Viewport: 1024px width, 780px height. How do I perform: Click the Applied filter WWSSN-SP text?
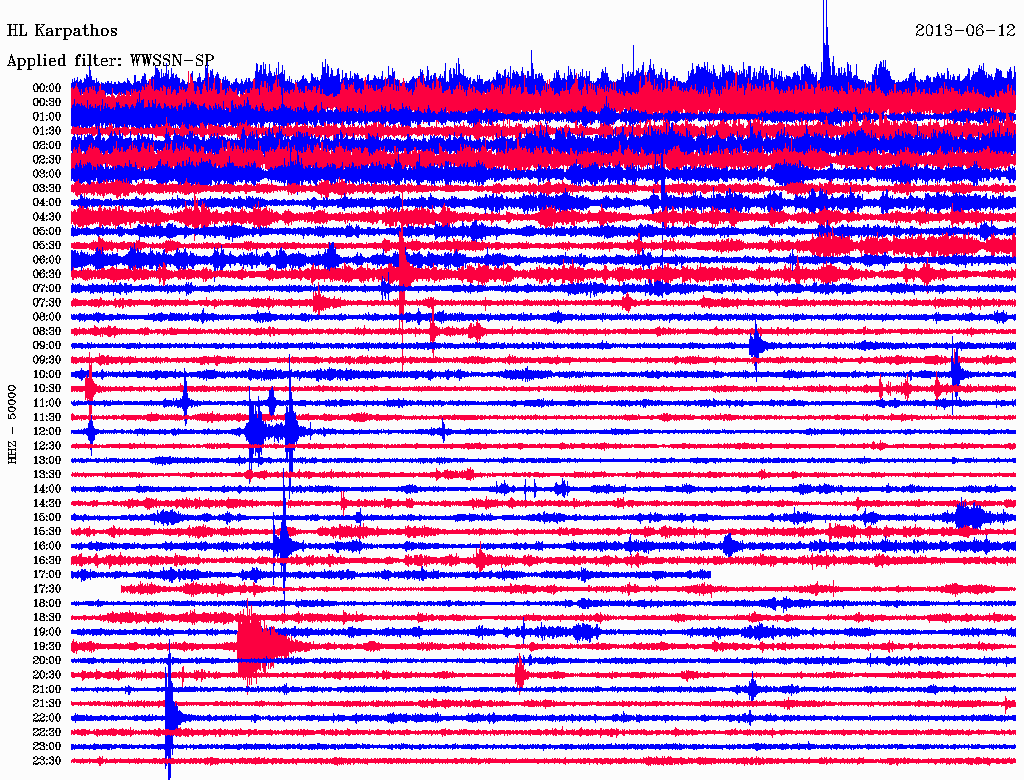coord(110,60)
